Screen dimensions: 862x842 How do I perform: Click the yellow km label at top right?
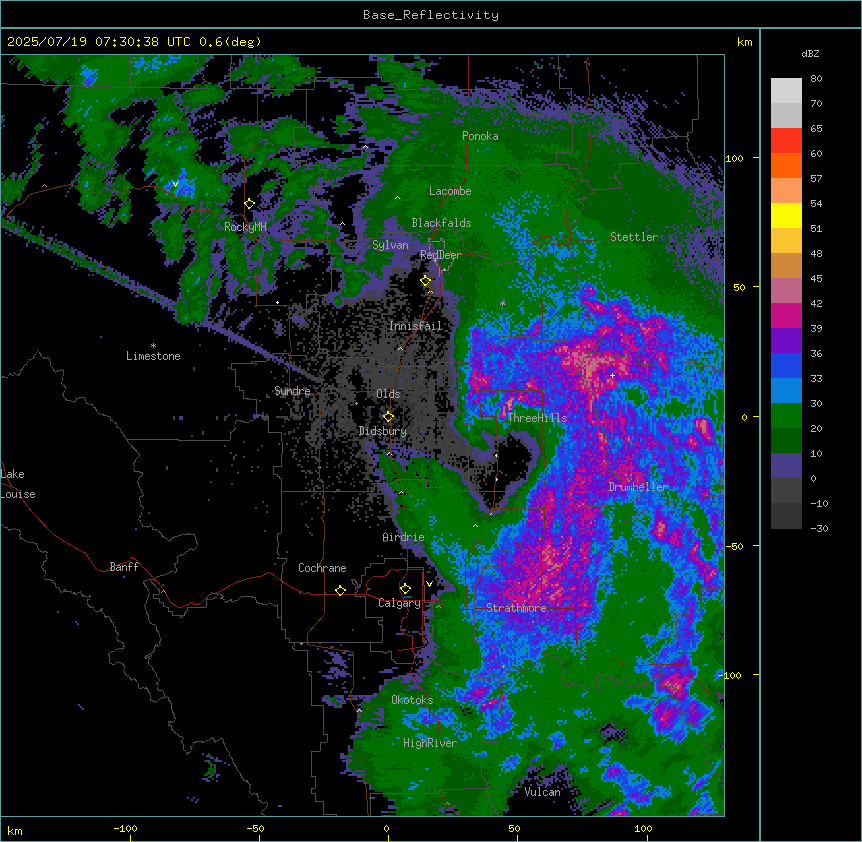(x=744, y=42)
